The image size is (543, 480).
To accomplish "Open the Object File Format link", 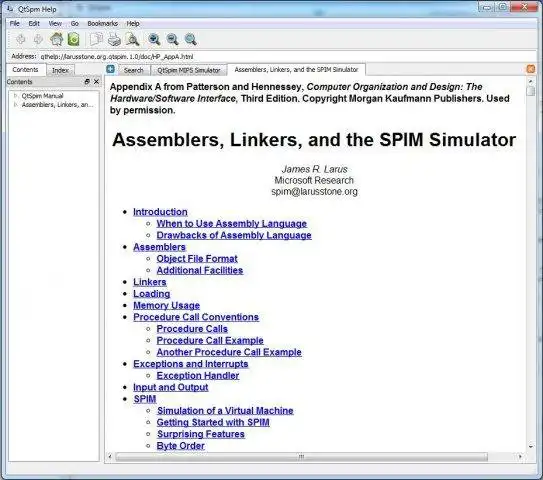I will click(197, 259).
